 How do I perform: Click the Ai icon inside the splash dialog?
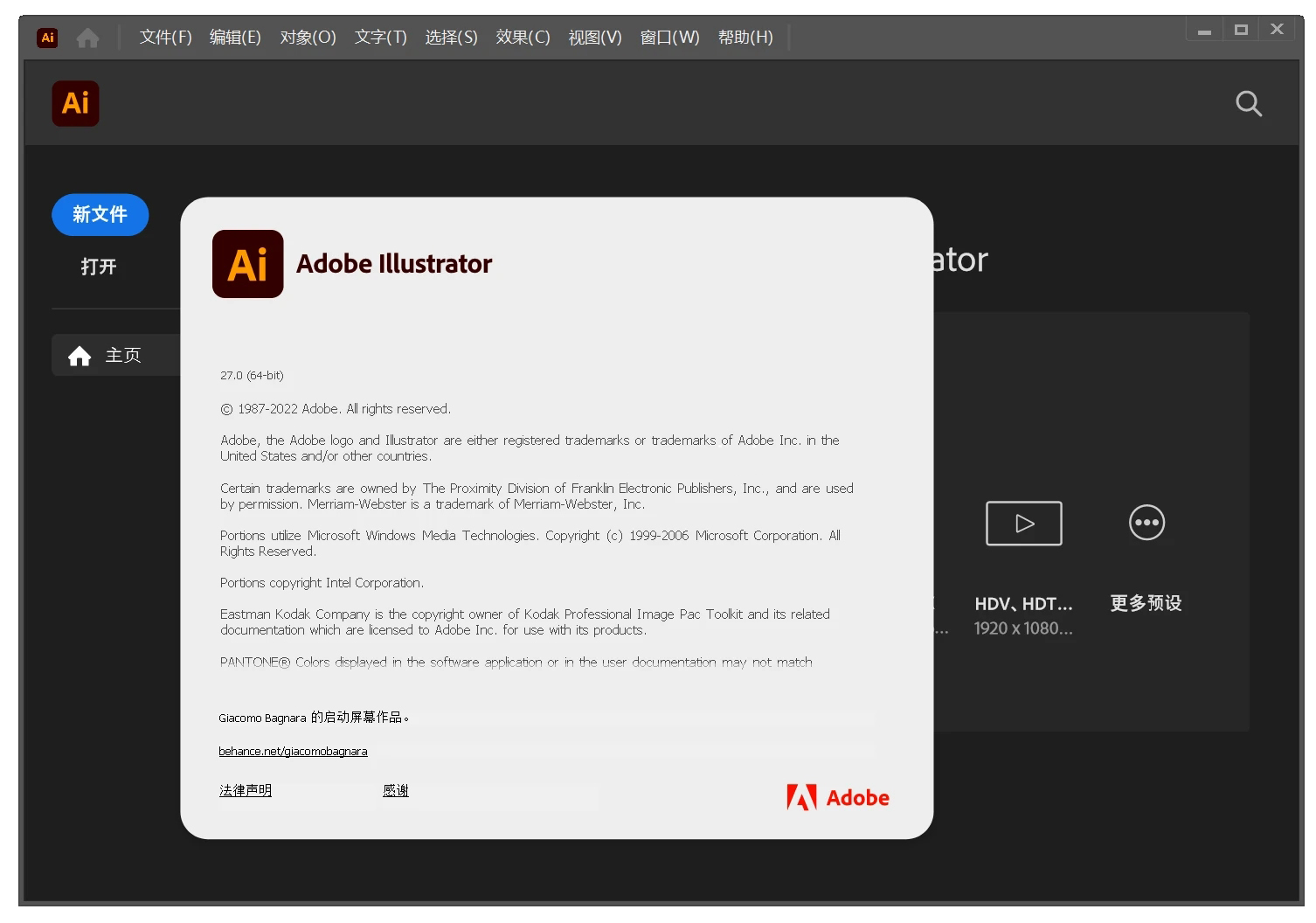[x=247, y=264]
